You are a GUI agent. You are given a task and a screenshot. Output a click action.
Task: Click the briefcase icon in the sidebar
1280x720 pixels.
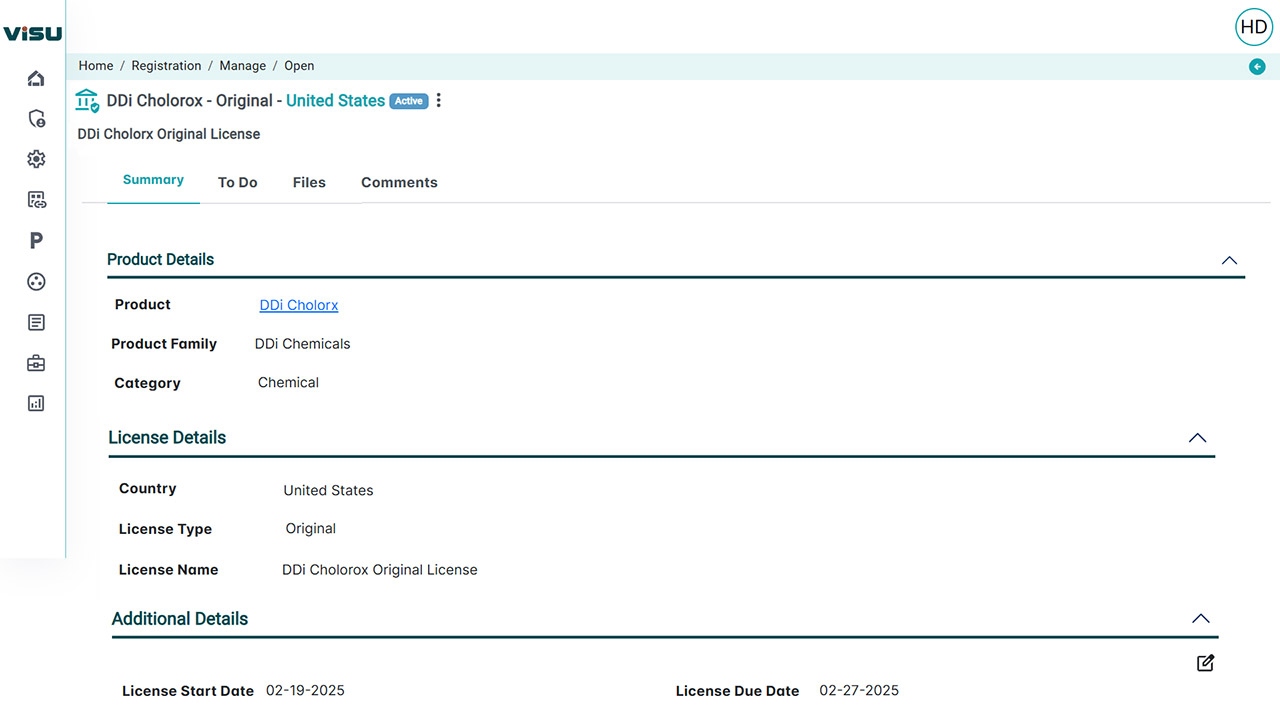click(x=36, y=363)
